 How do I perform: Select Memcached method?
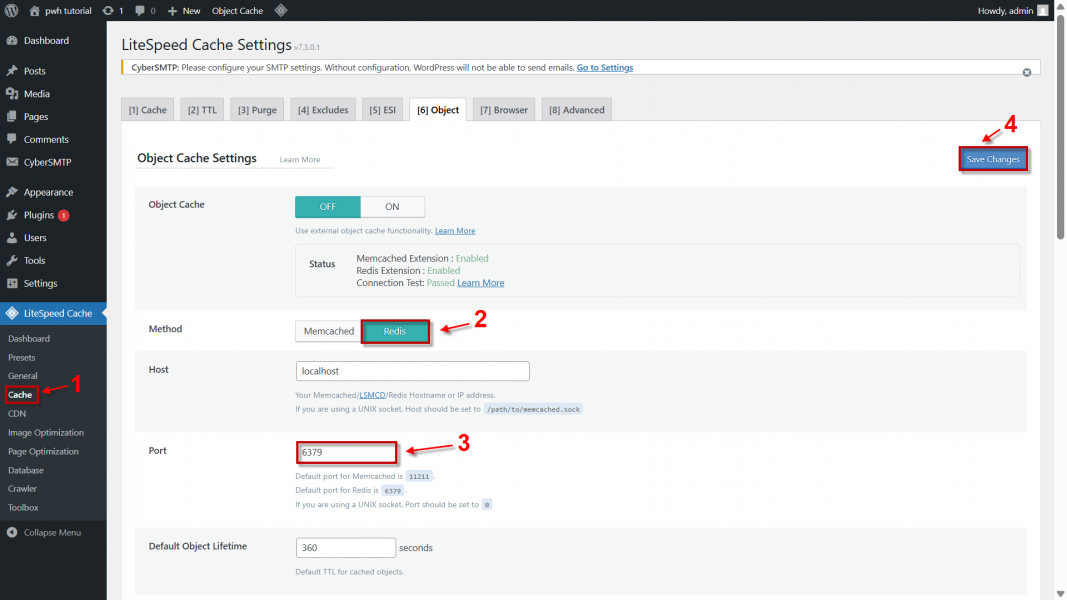[329, 331]
